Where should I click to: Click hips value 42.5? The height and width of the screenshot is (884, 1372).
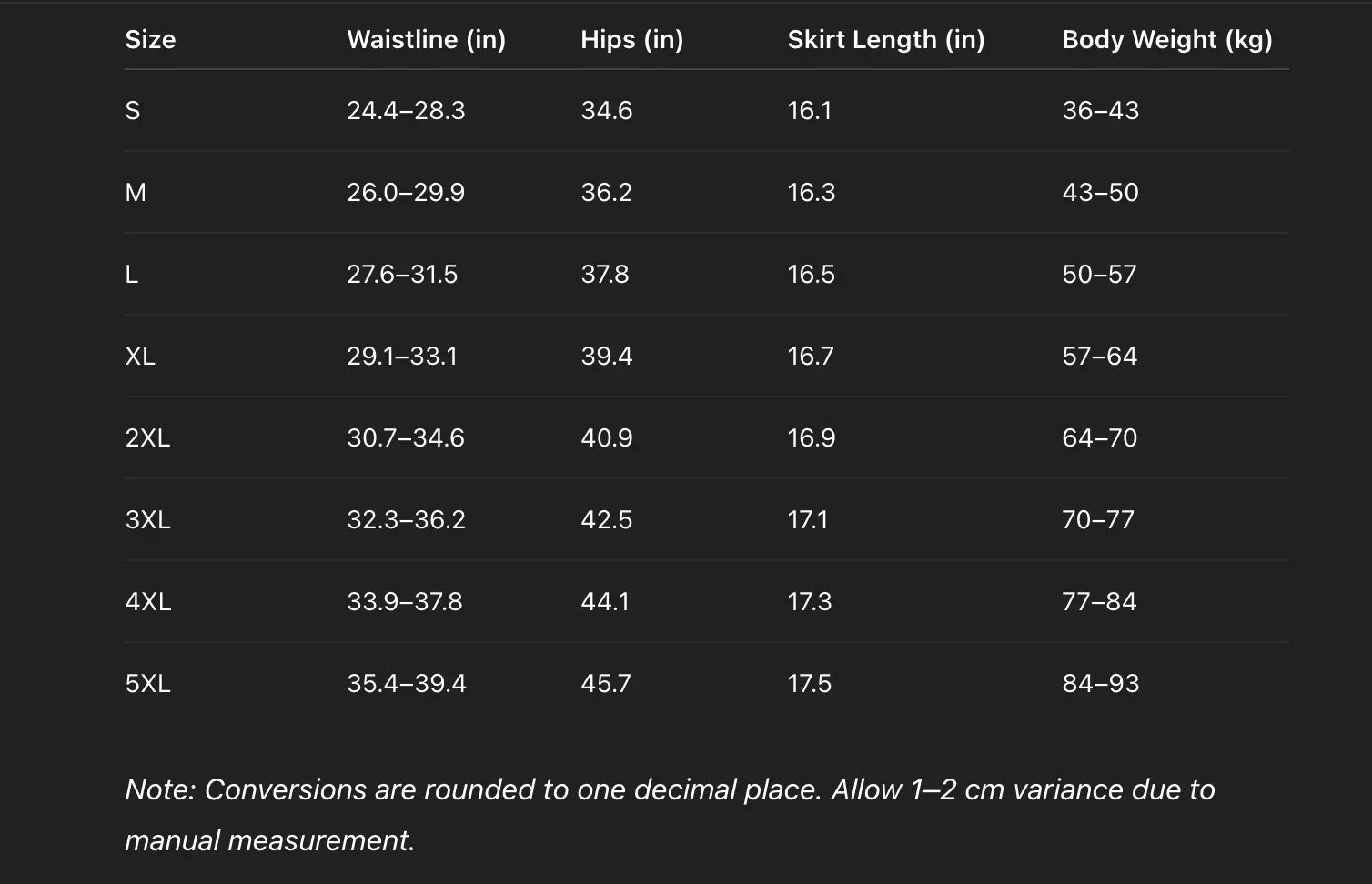[606, 520]
